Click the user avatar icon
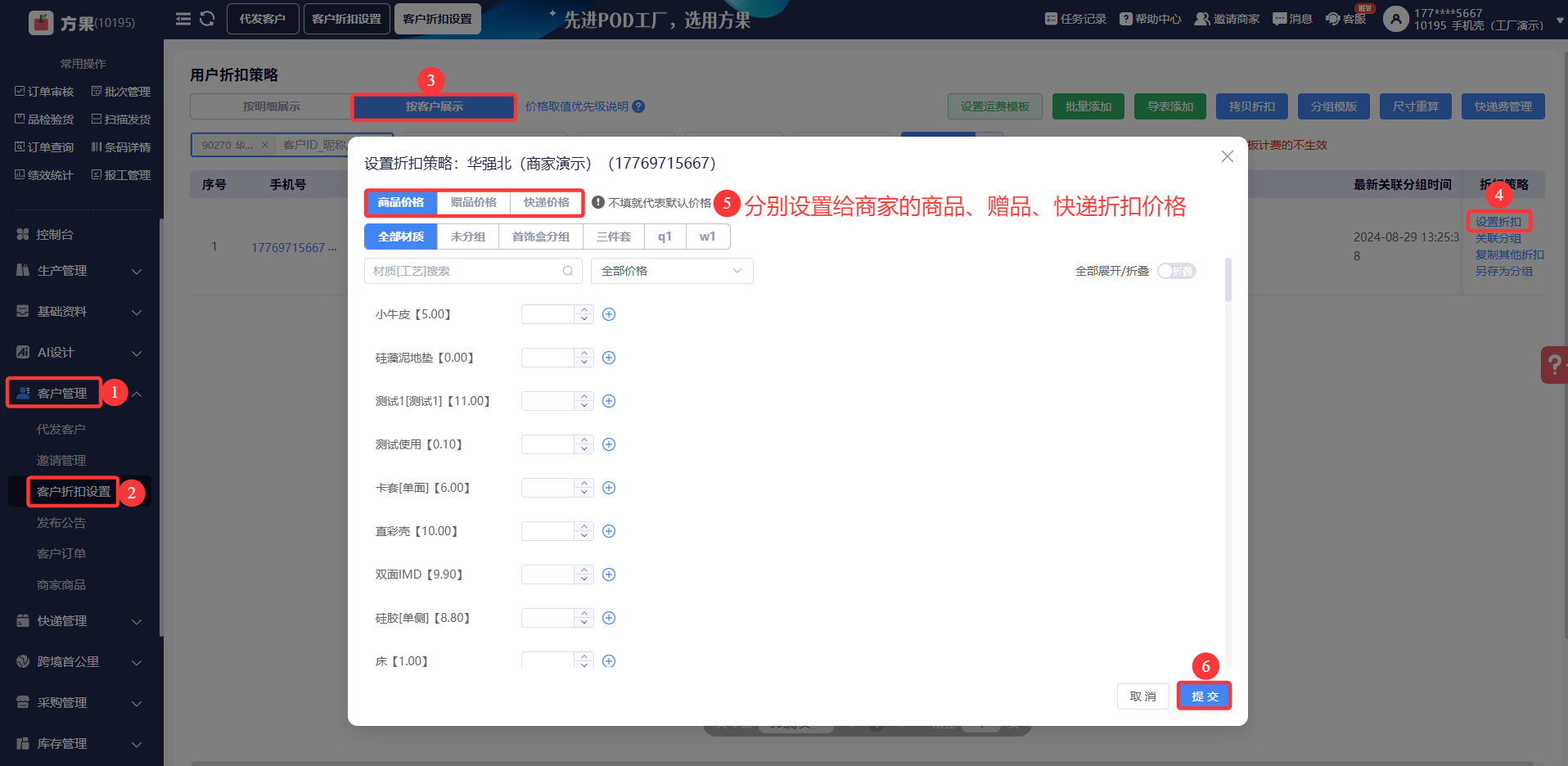This screenshot has height=766, width=1568. click(x=1395, y=19)
